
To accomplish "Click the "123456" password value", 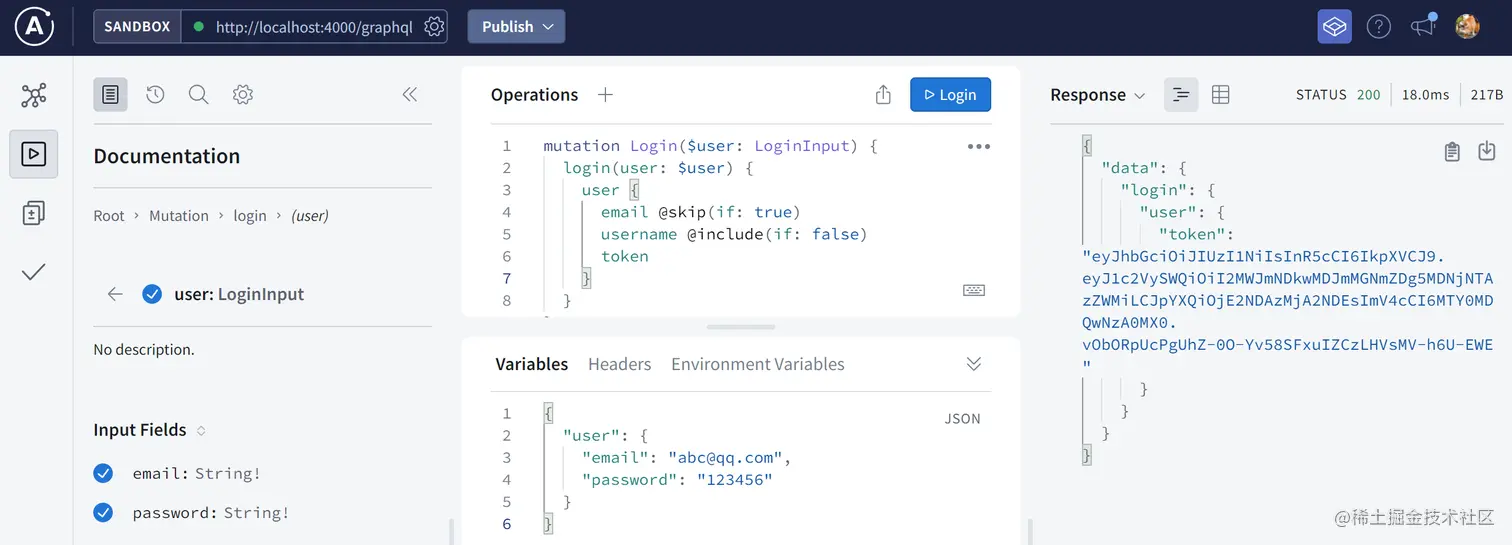I will coord(735,480).
